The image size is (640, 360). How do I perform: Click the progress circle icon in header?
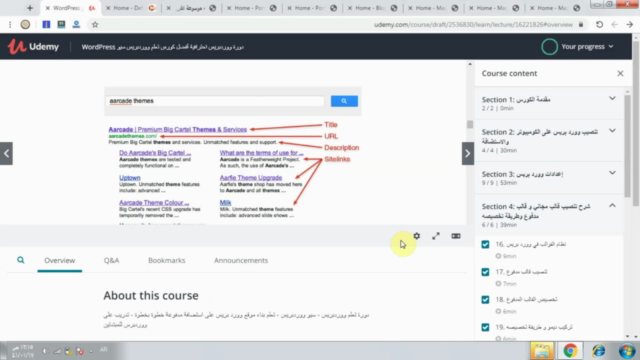pos(549,47)
